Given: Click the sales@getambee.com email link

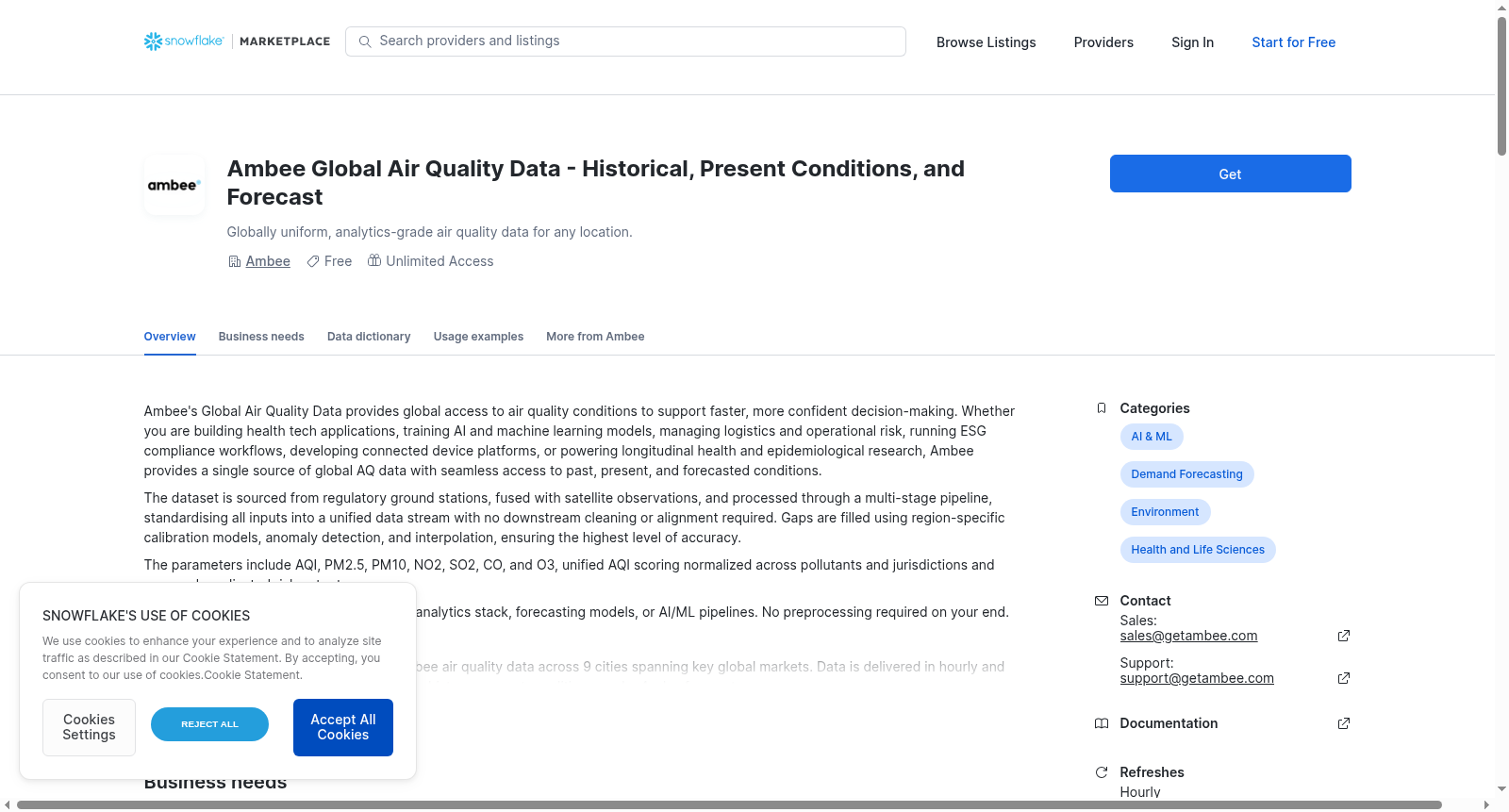Looking at the screenshot, I should tap(1188, 636).
